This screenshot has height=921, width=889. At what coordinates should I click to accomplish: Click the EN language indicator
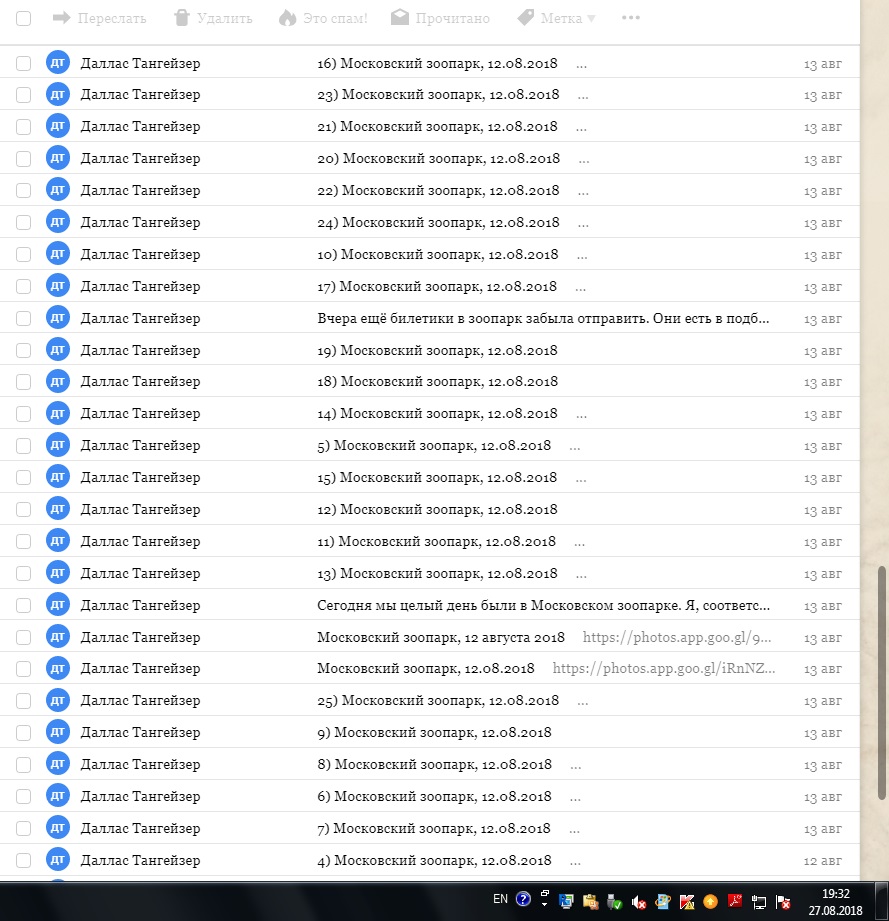point(500,900)
